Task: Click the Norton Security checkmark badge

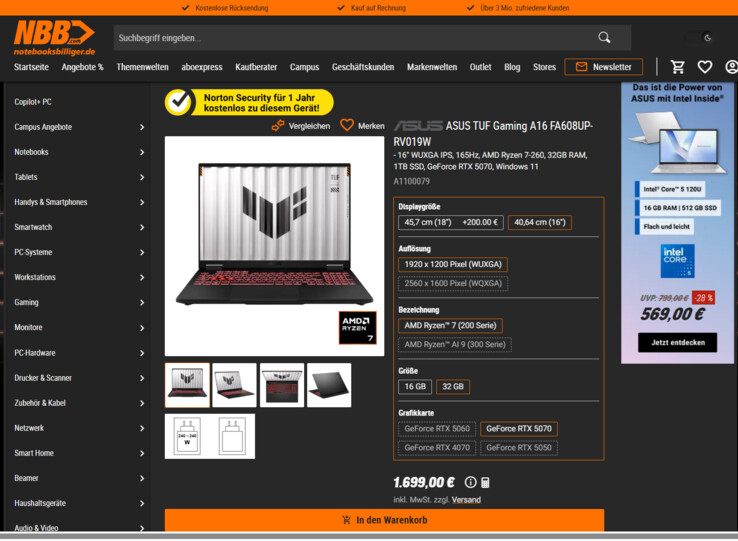Action: tap(178, 102)
